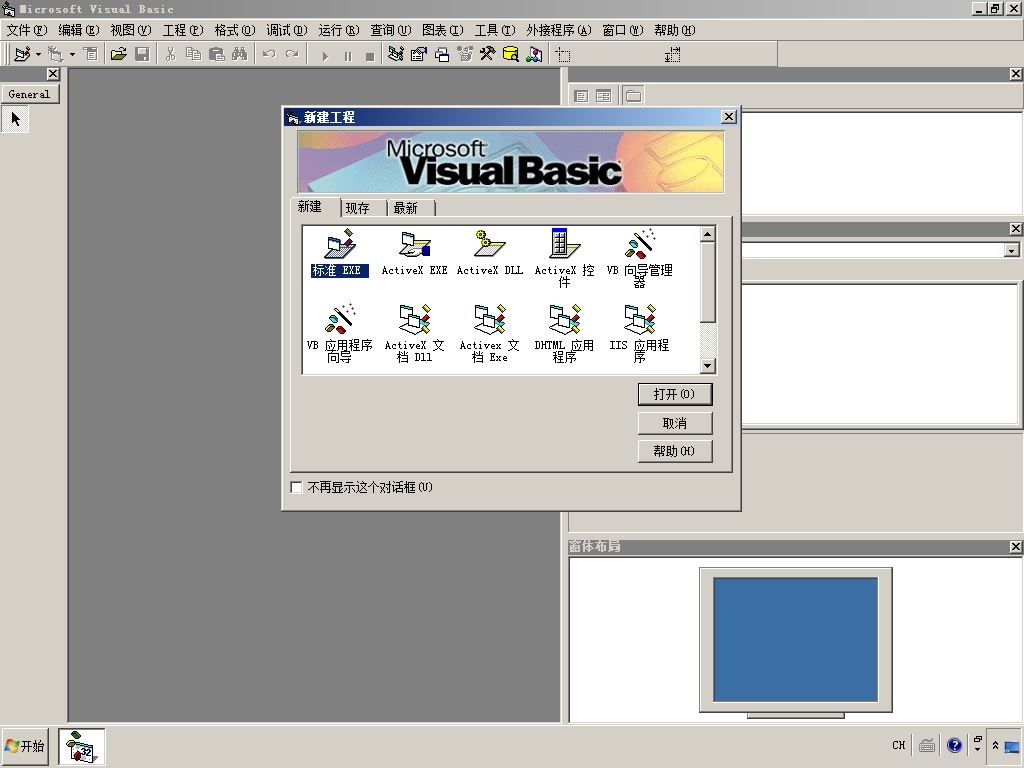Click the 帮助(H) button in dialog
This screenshot has width=1024, height=768.
pos(675,451)
